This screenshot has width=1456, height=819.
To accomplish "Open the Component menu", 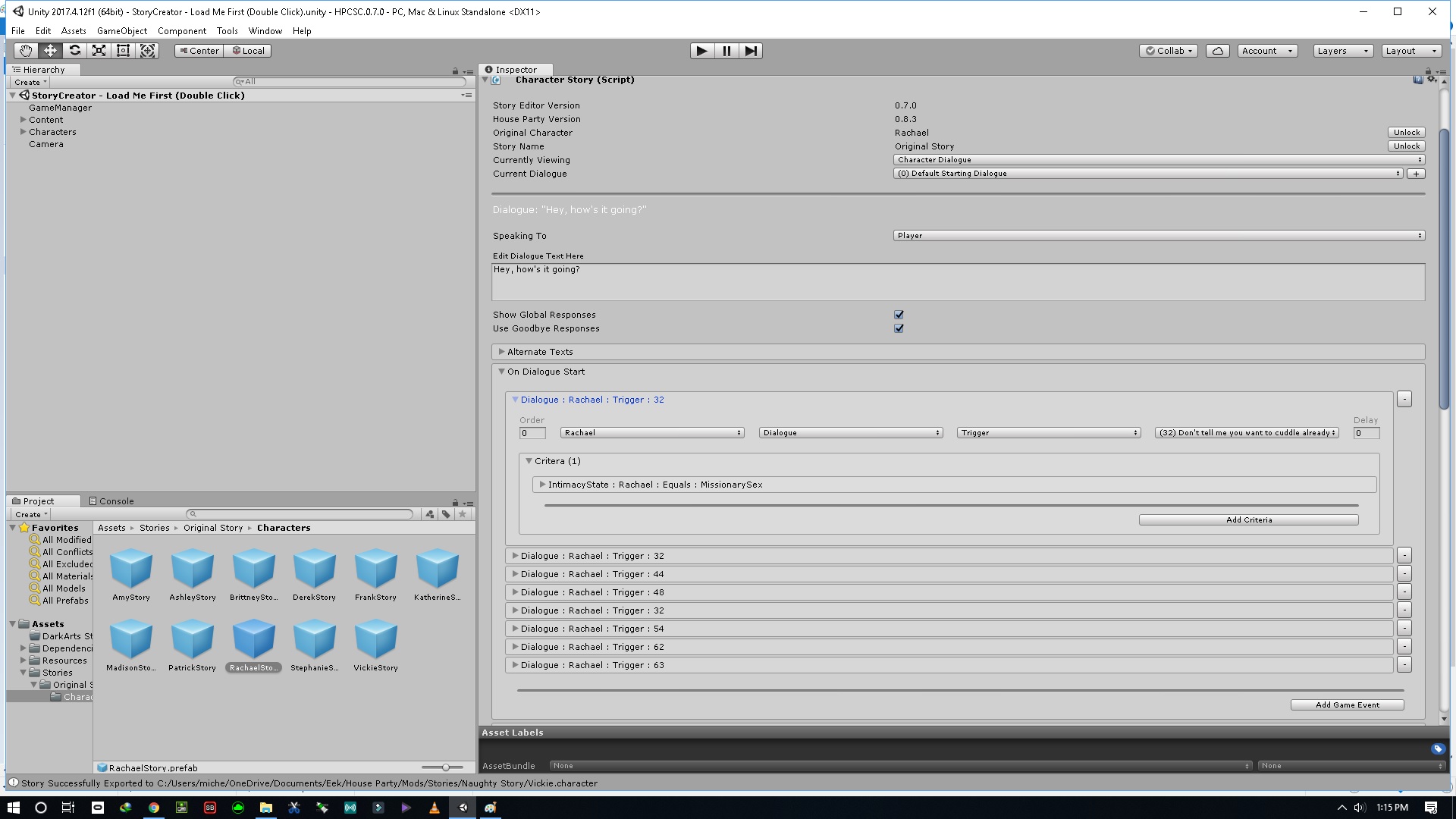I will (182, 31).
